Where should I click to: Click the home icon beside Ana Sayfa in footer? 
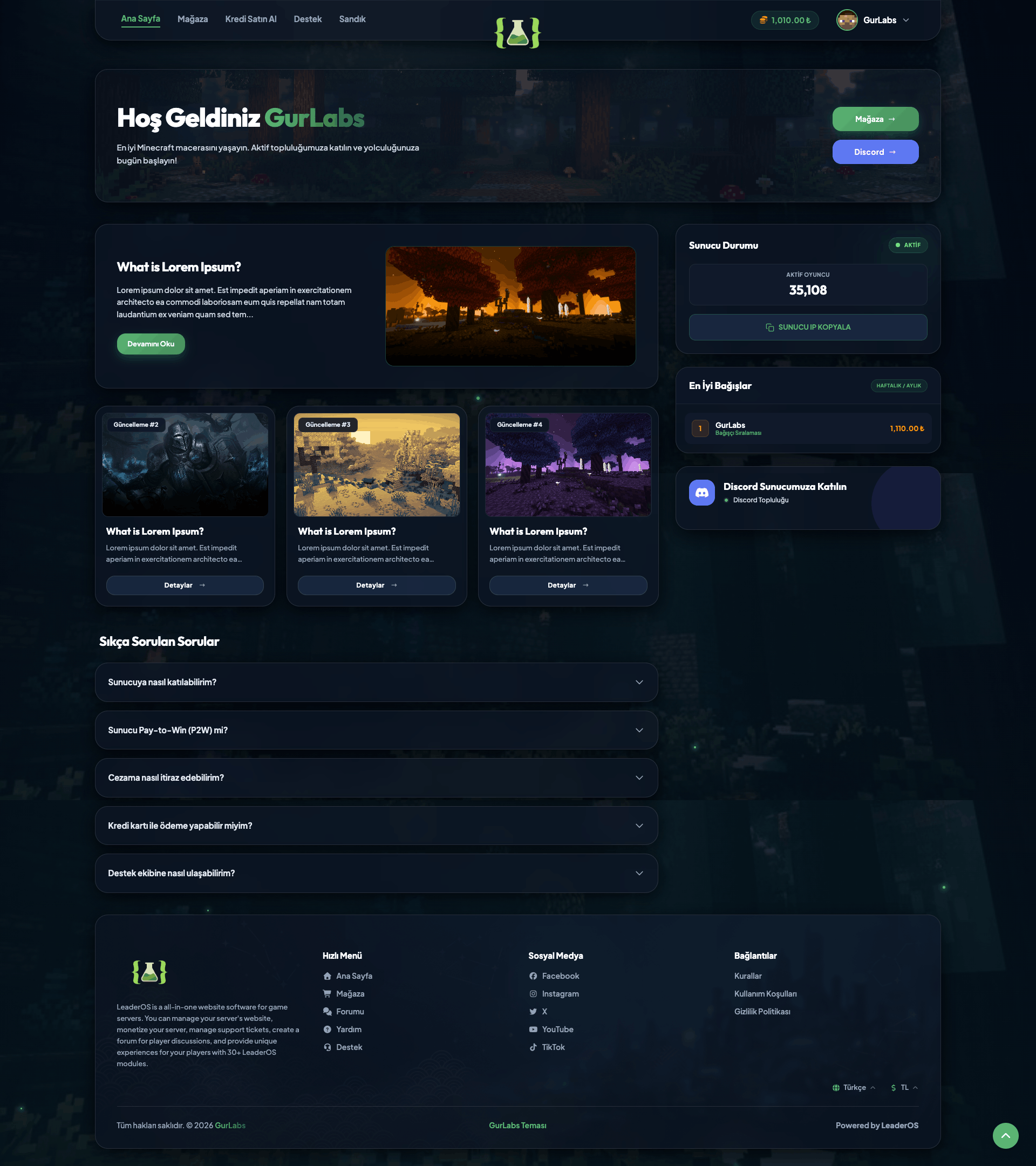[x=328, y=976]
